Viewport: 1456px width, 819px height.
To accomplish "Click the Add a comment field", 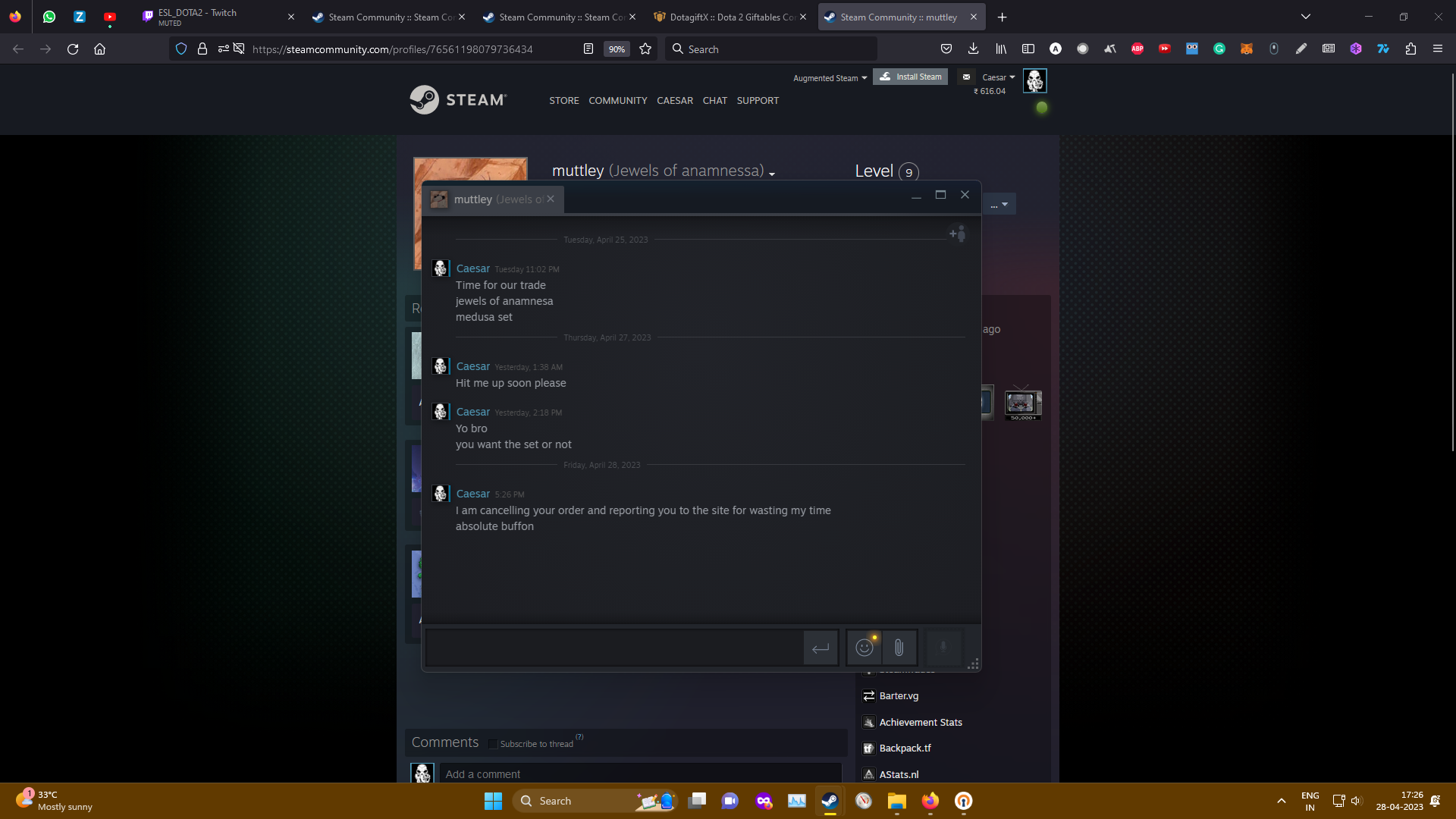I will point(640,774).
